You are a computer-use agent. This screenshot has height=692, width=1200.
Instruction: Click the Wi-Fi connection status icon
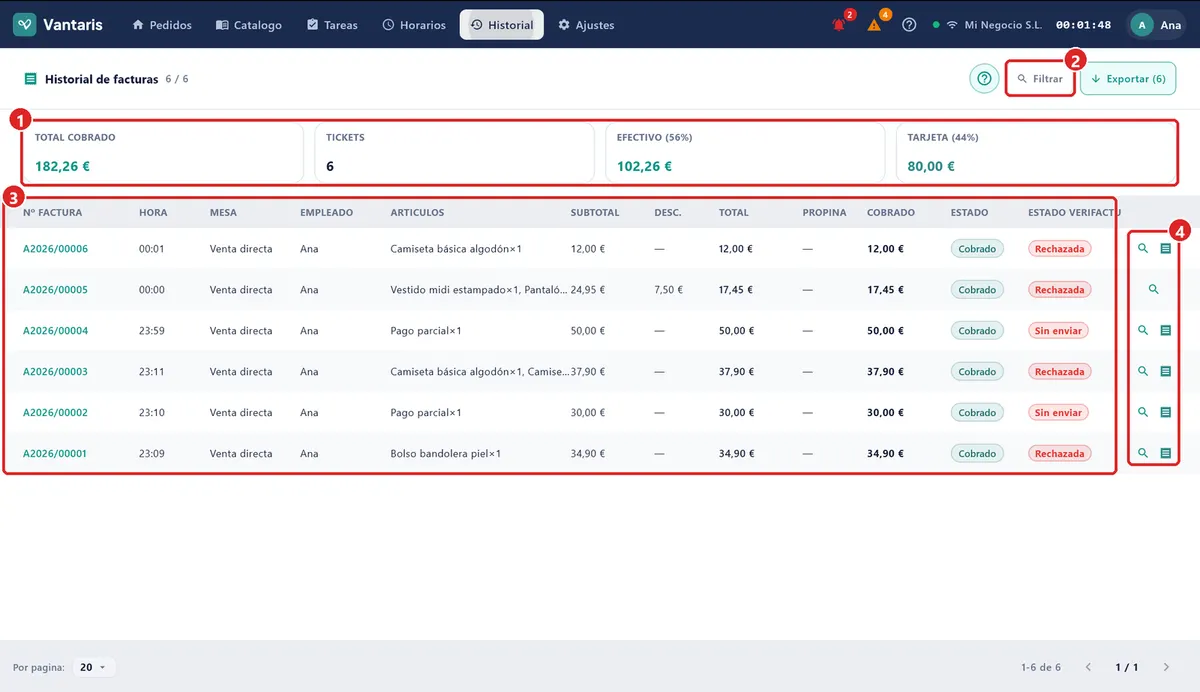[951, 25]
